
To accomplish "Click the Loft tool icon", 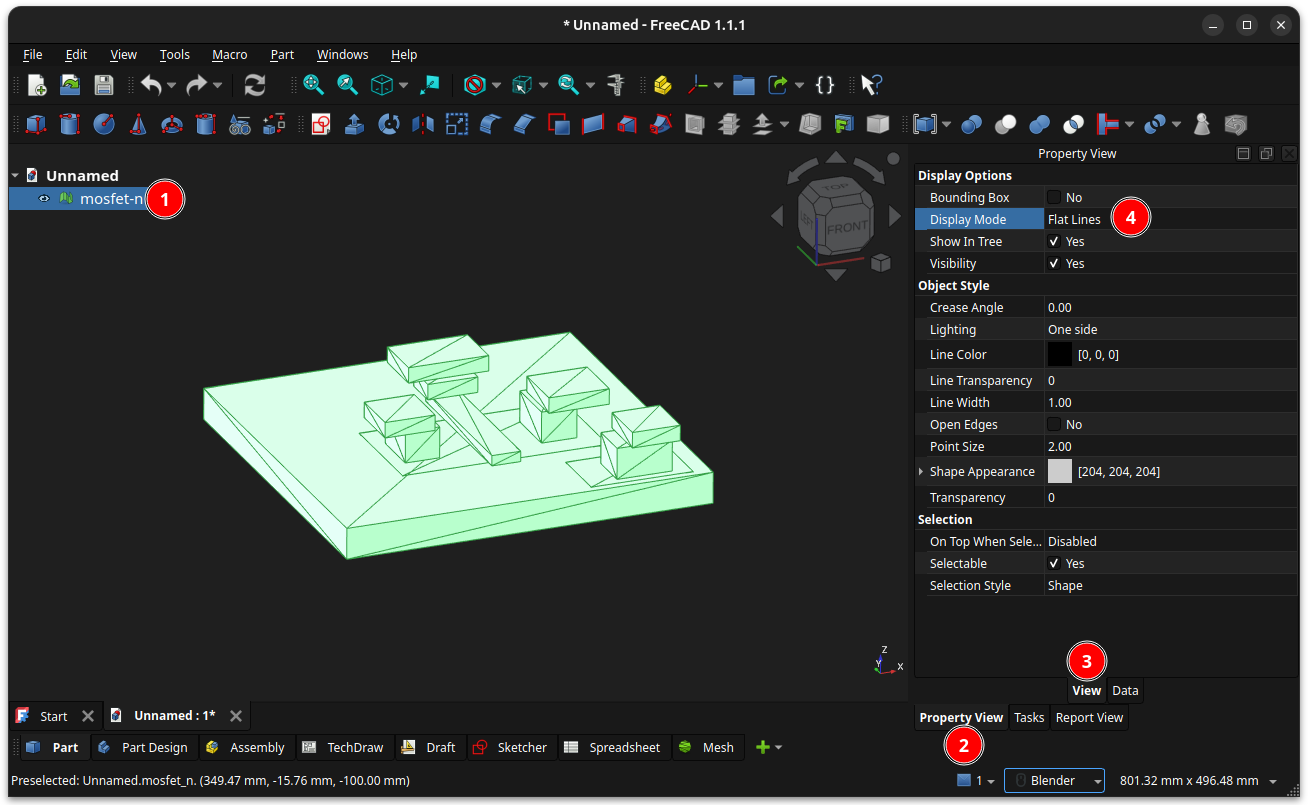I will pos(627,124).
